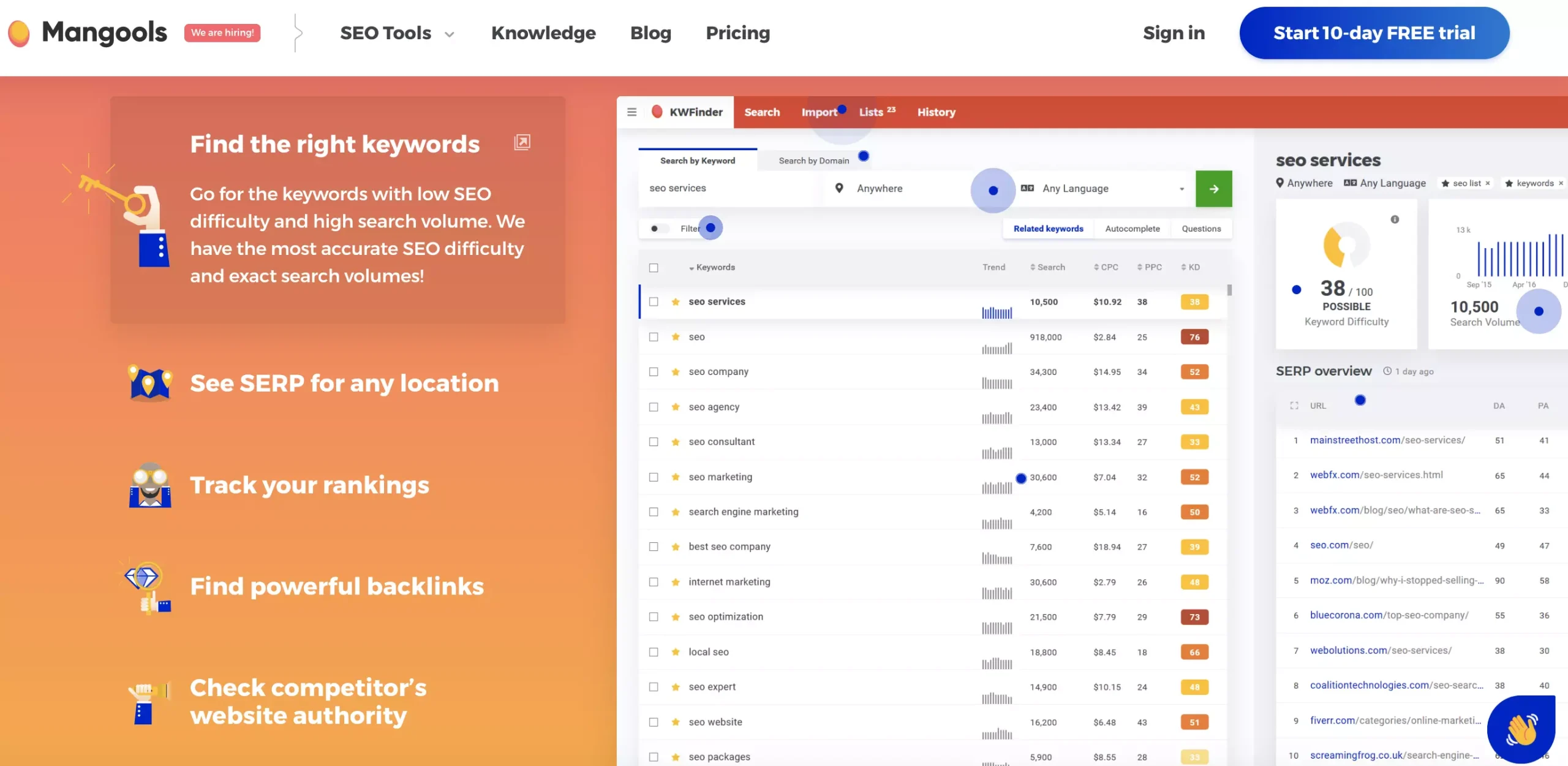
Task: Click the language icon beside Any Language
Action: click(1027, 188)
